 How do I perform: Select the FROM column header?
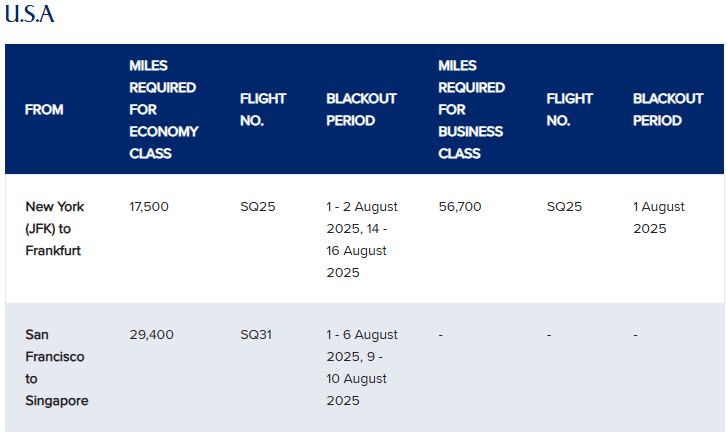click(44, 109)
